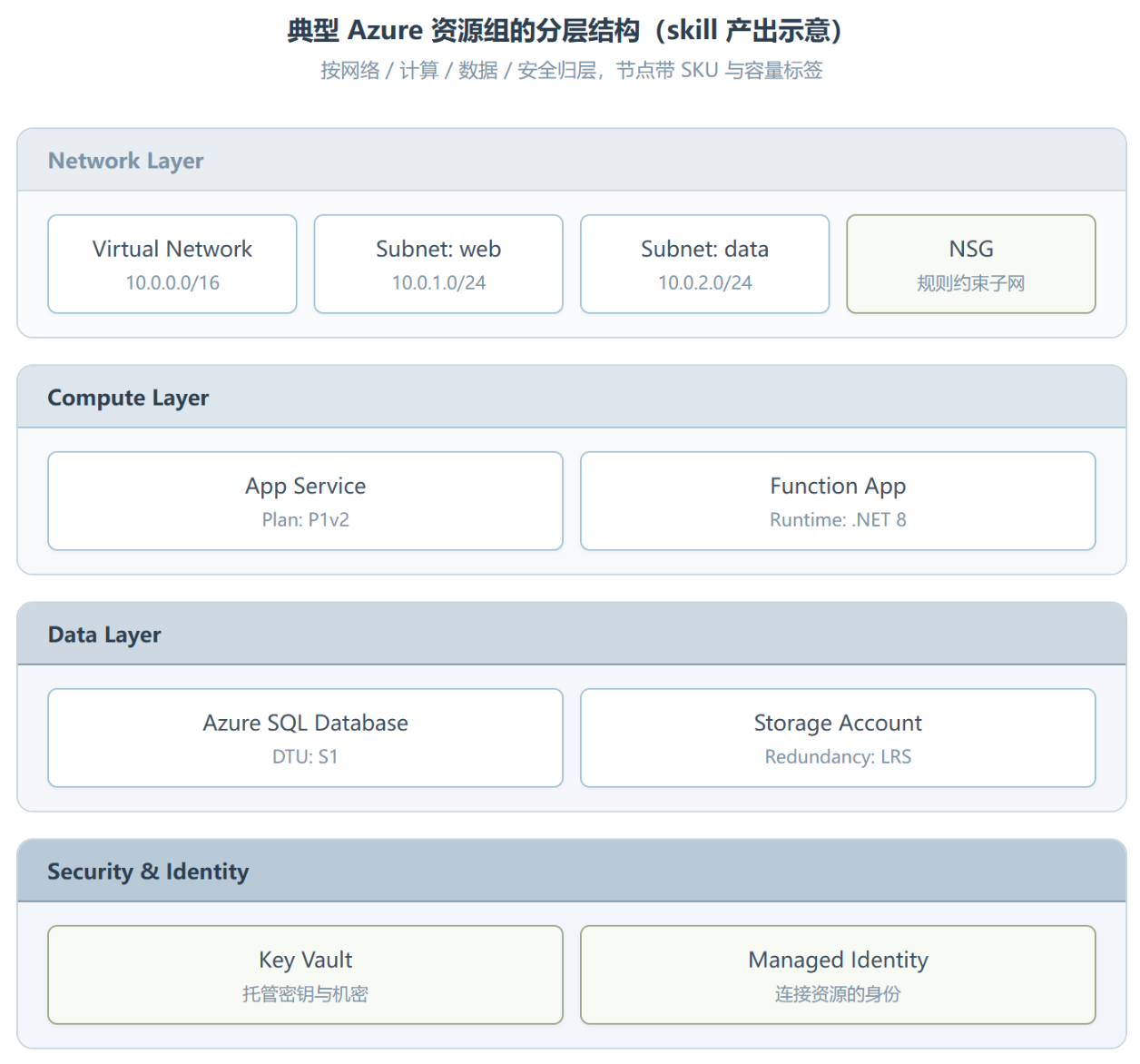Click the DTU: S1 label
Image resolution: width=1140 pixels, height=1064 pixels.
(305, 757)
